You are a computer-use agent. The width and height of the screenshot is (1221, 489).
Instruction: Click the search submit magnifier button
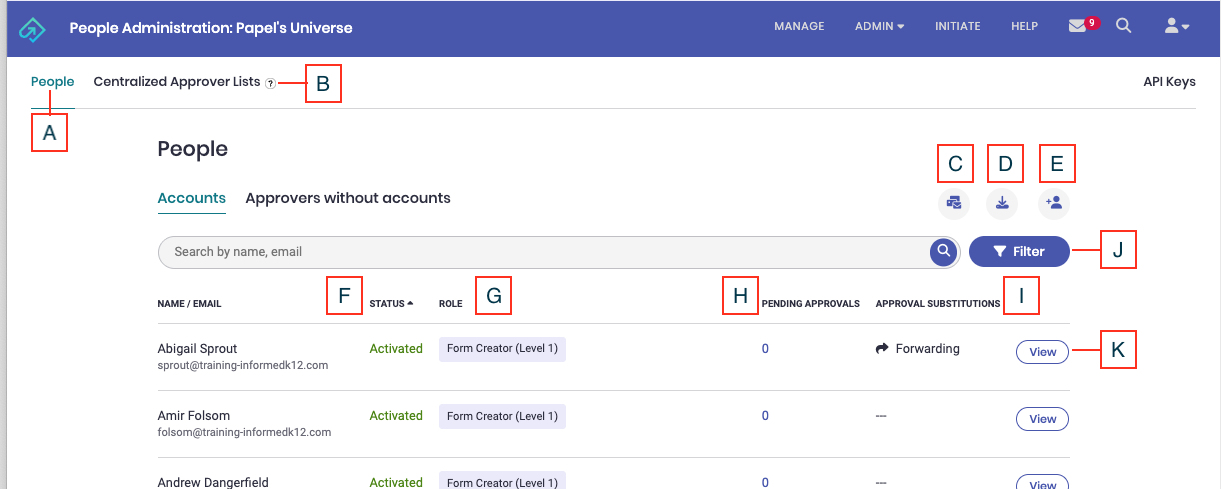coord(943,252)
